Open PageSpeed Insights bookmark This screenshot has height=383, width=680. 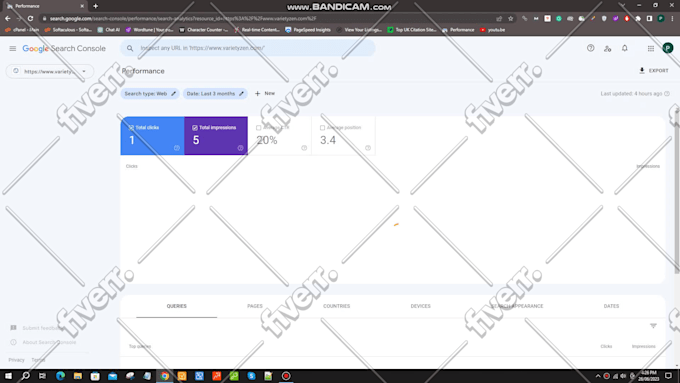(x=308, y=30)
